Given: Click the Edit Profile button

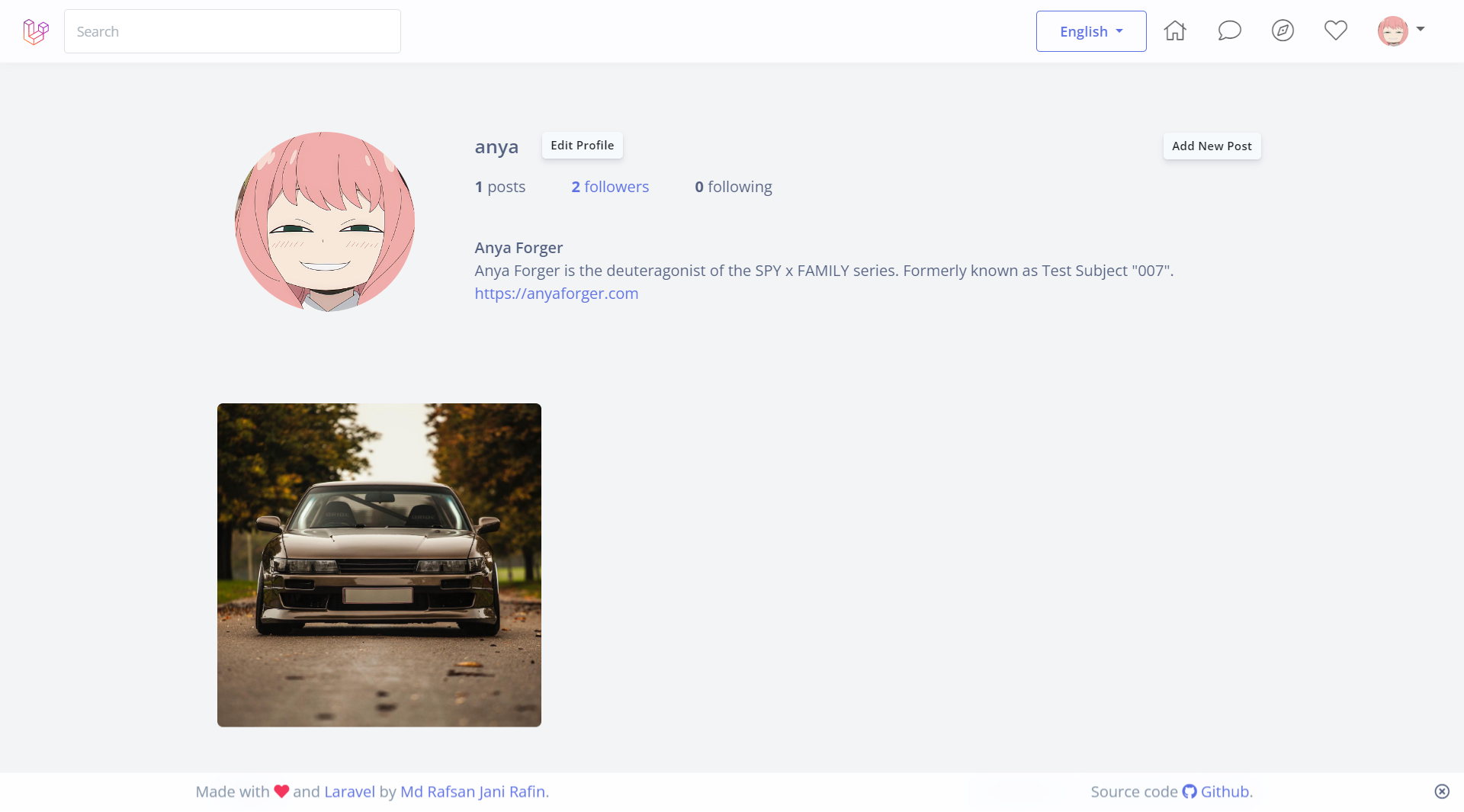Looking at the screenshot, I should pos(583,146).
